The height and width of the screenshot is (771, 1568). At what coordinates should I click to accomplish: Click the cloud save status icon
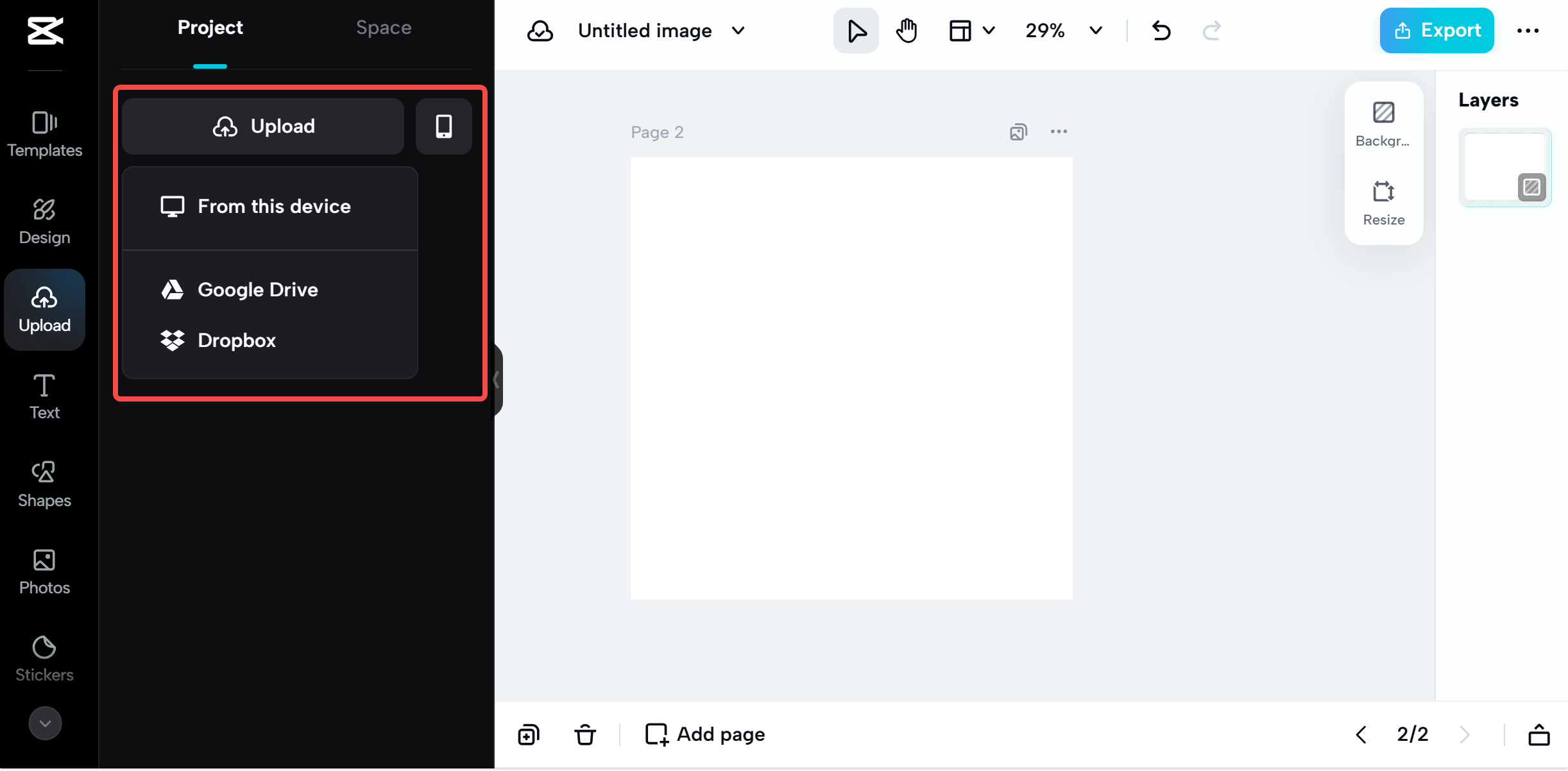tap(540, 30)
